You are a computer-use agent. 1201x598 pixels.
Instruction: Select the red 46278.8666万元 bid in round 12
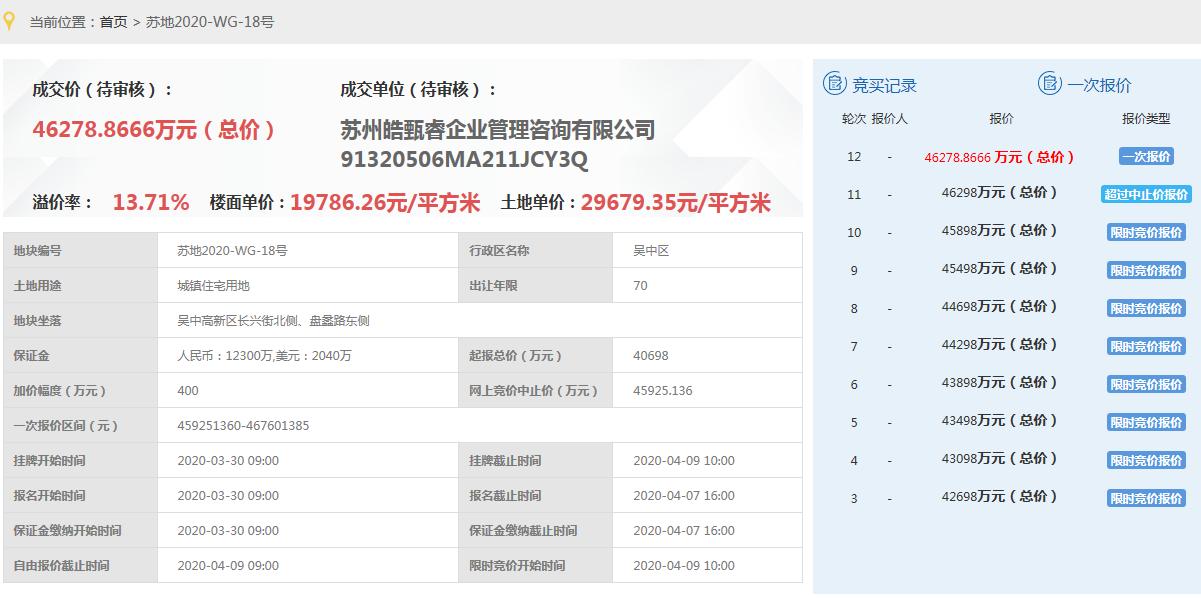pyautogui.click(x=1001, y=157)
